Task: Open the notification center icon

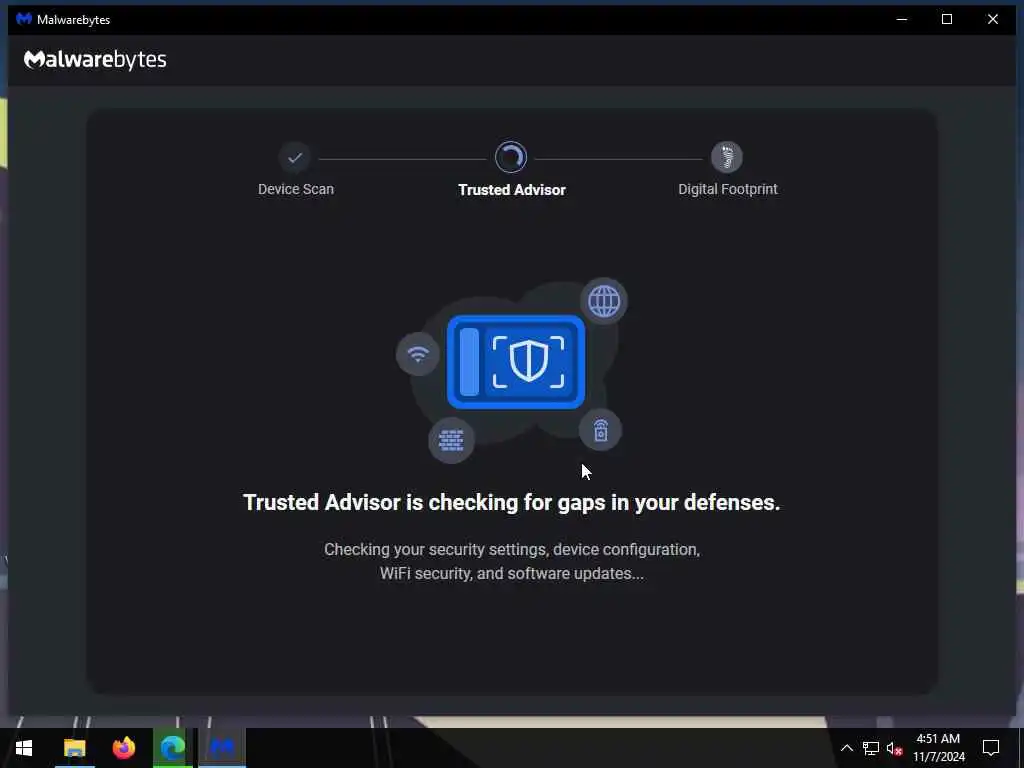Action: click(991, 748)
